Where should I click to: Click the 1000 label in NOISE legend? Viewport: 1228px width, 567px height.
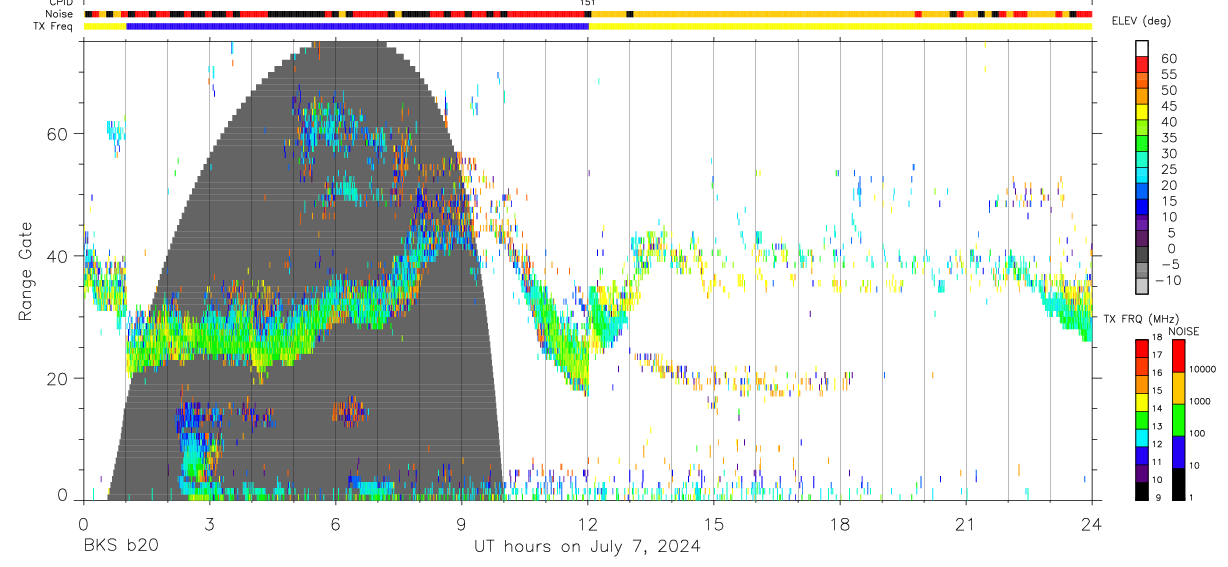pyautogui.click(x=1201, y=401)
